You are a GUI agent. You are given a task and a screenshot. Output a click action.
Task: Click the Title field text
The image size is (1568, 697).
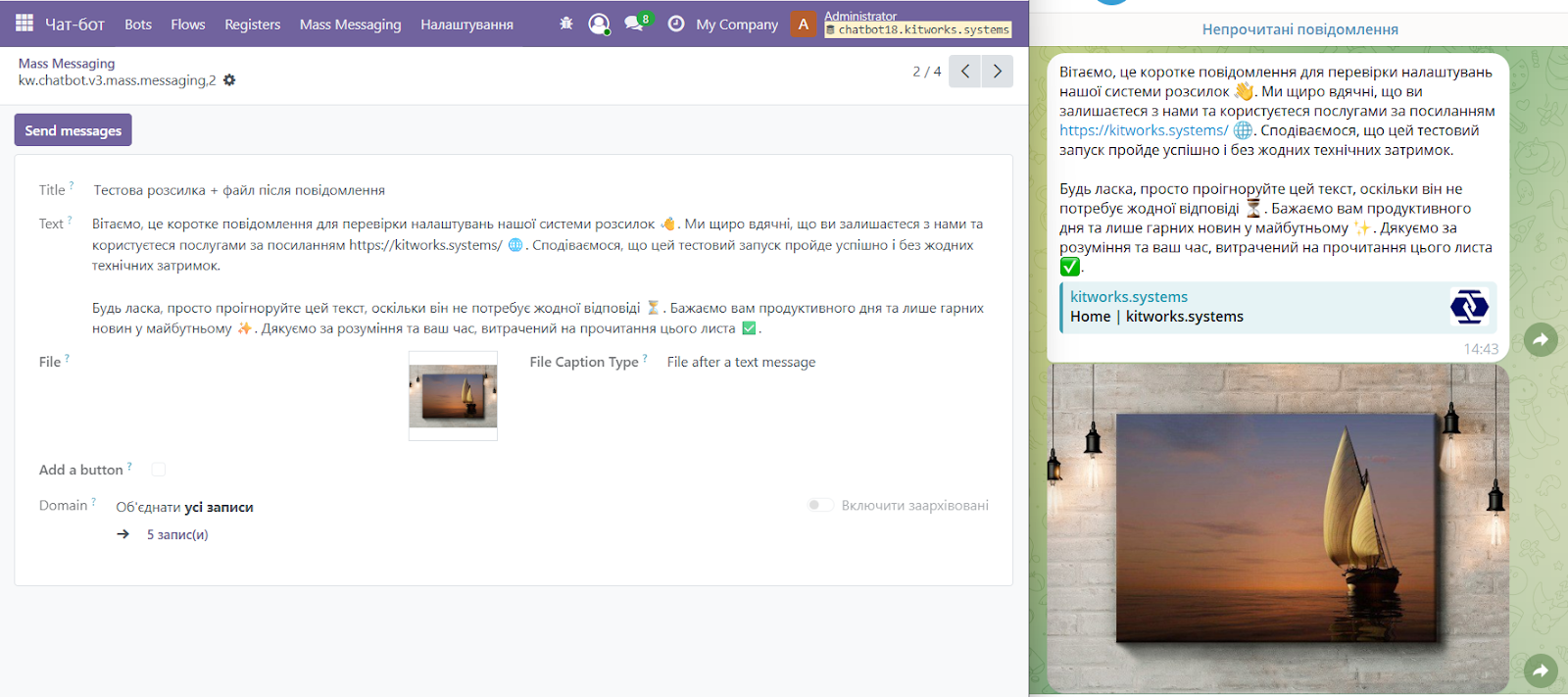(239, 190)
